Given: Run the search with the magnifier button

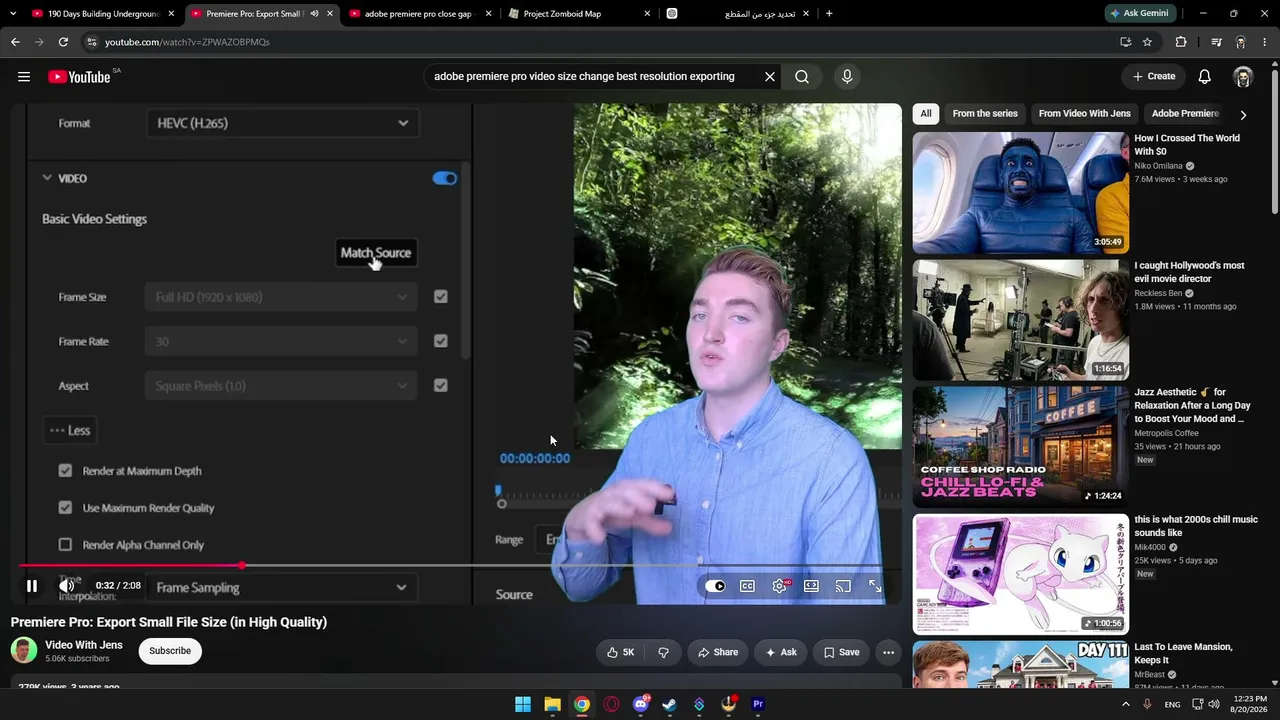Looking at the screenshot, I should click(802, 77).
